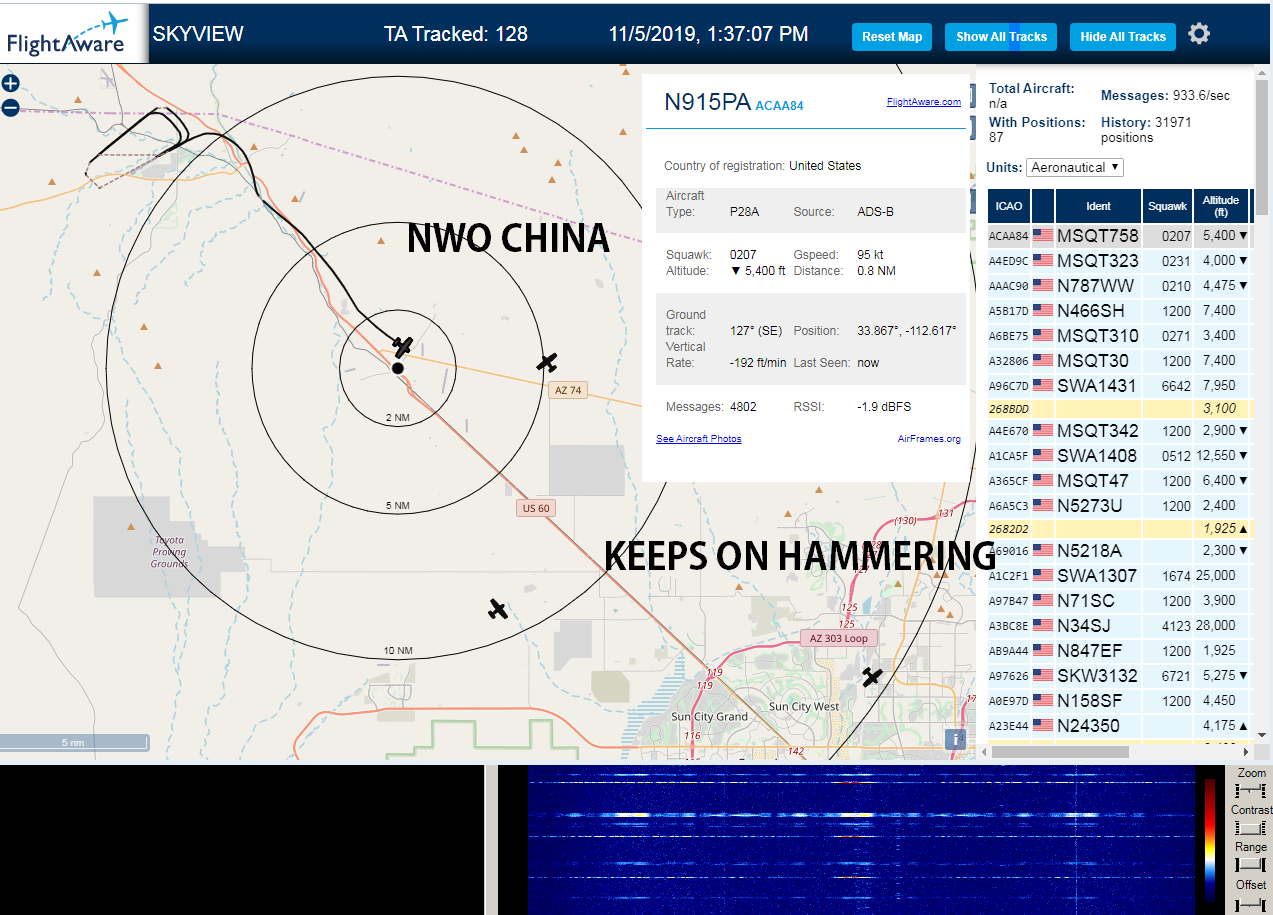This screenshot has width=1273, height=915.
Task: Open the Units dropdown
Action: click(x=1075, y=167)
